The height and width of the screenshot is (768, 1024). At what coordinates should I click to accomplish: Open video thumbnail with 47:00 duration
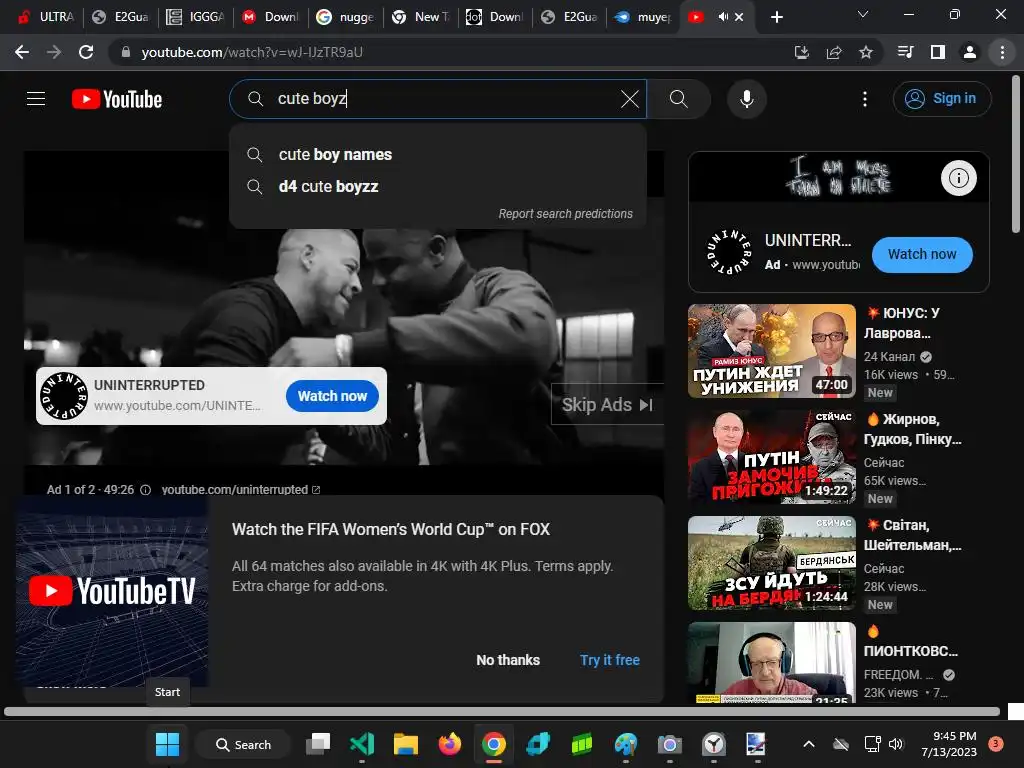point(772,351)
